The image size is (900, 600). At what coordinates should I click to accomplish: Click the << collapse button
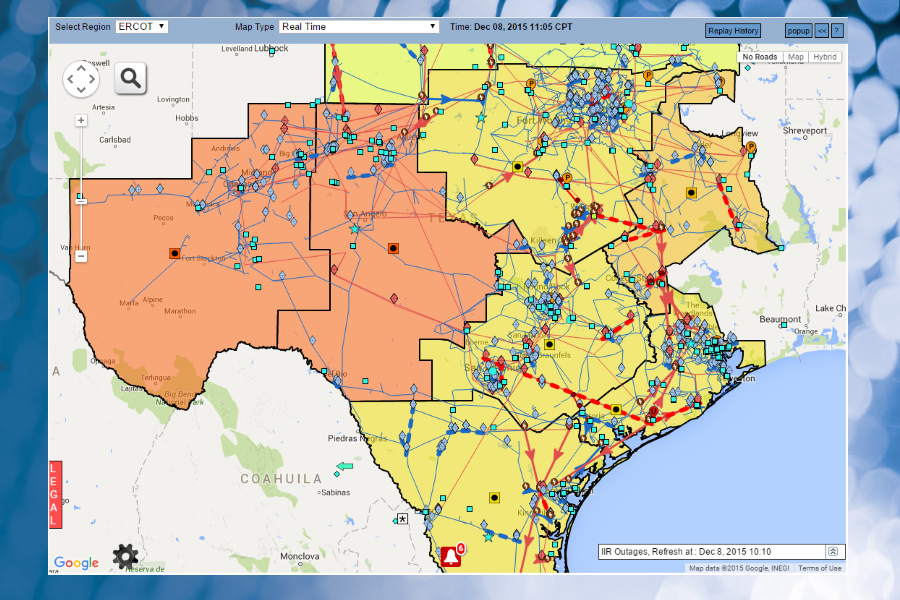click(822, 31)
